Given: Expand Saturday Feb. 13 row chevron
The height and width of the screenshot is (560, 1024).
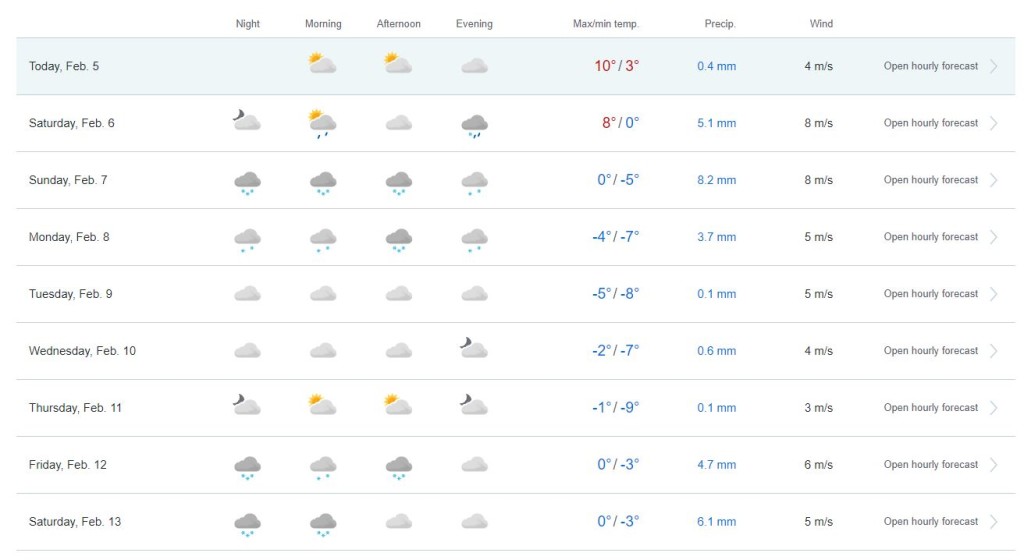Looking at the screenshot, I should tap(994, 522).
